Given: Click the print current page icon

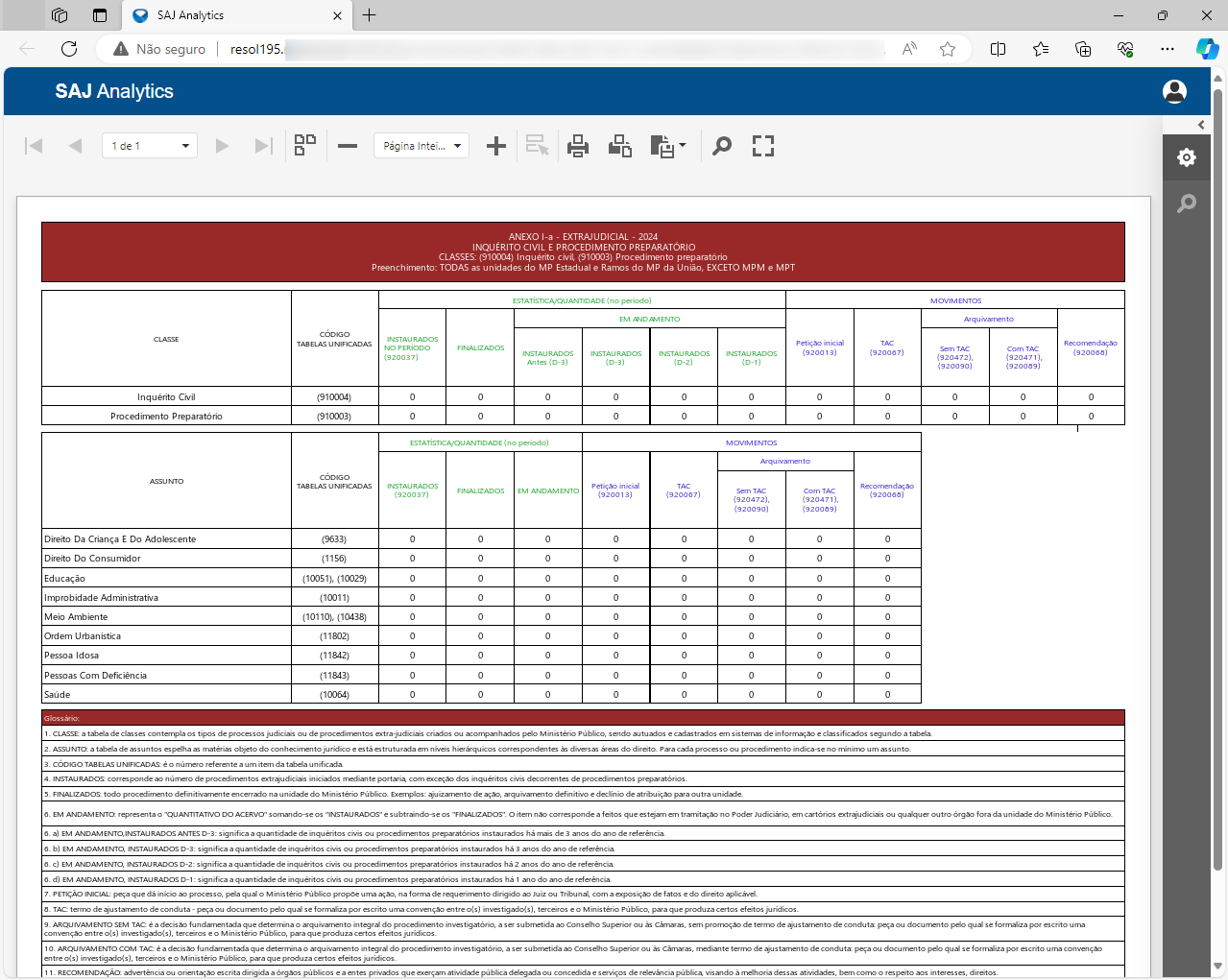Looking at the screenshot, I should pyautogui.click(x=620, y=146).
